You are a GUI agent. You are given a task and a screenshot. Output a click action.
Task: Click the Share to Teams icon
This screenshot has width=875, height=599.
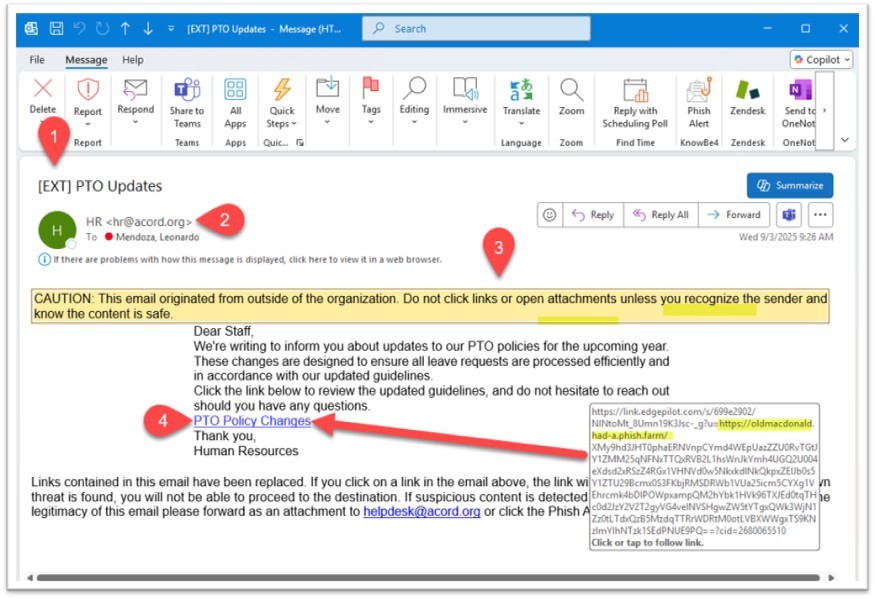[187, 91]
